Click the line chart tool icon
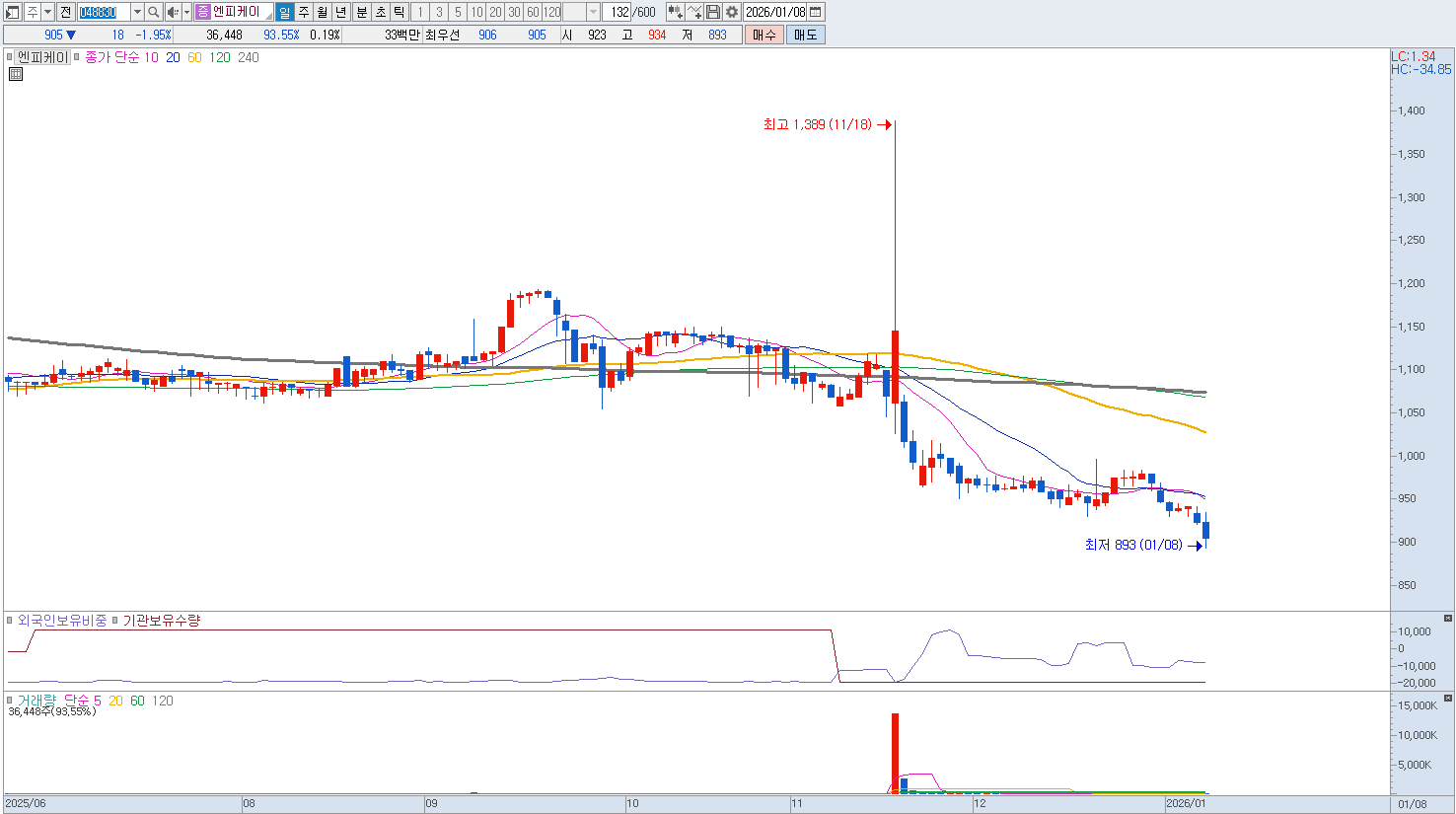 point(694,12)
